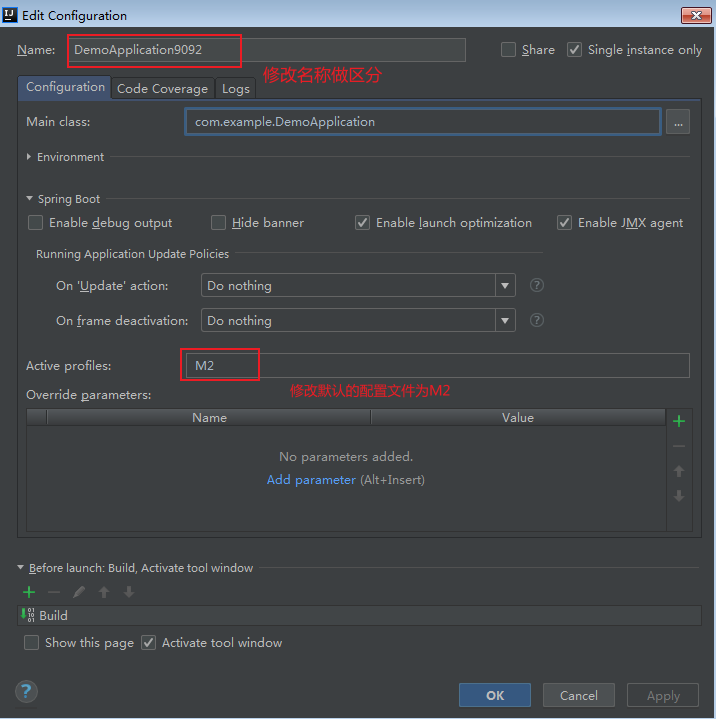Image resolution: width=716 pixels, height=719 pixels.
Task: Click the move down arrow beside parameters table
Action: [x=679, y=496]
